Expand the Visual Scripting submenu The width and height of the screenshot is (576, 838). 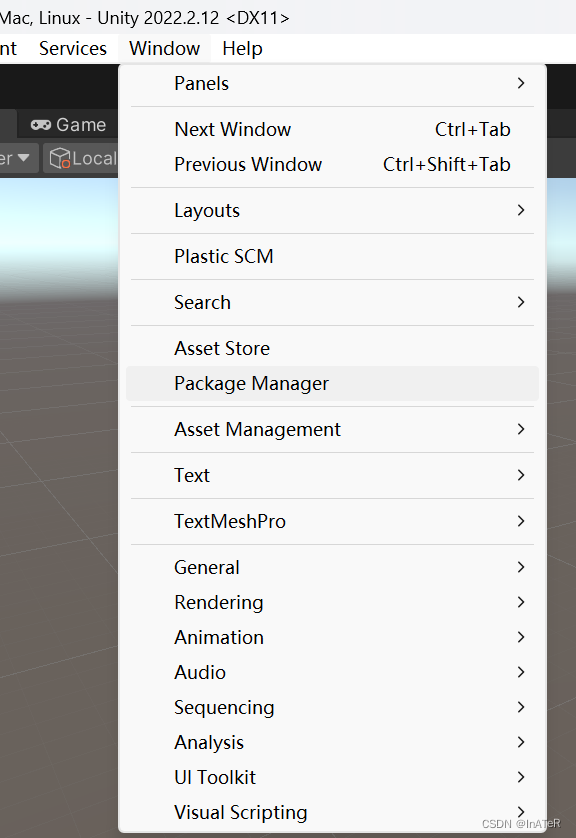[x=519, y=812]
